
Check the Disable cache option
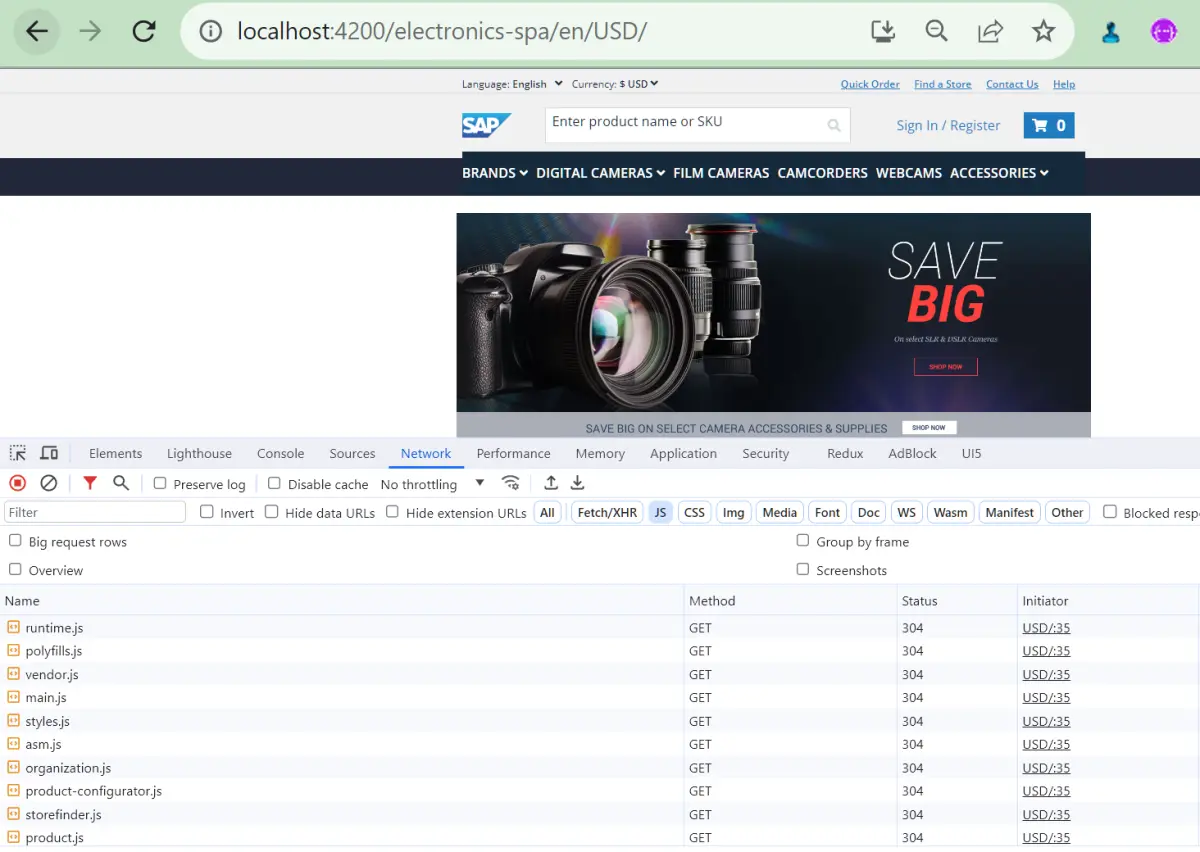pyautogui.click(x=274, y=483)
